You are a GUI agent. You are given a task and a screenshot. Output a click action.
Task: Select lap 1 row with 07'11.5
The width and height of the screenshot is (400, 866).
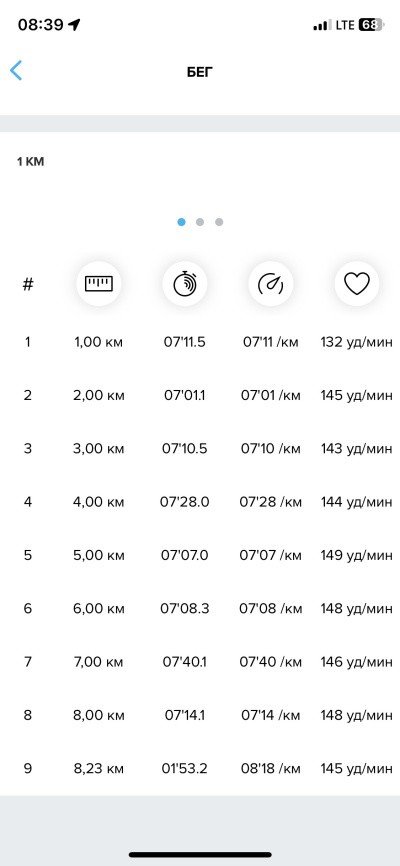(200, 342)
